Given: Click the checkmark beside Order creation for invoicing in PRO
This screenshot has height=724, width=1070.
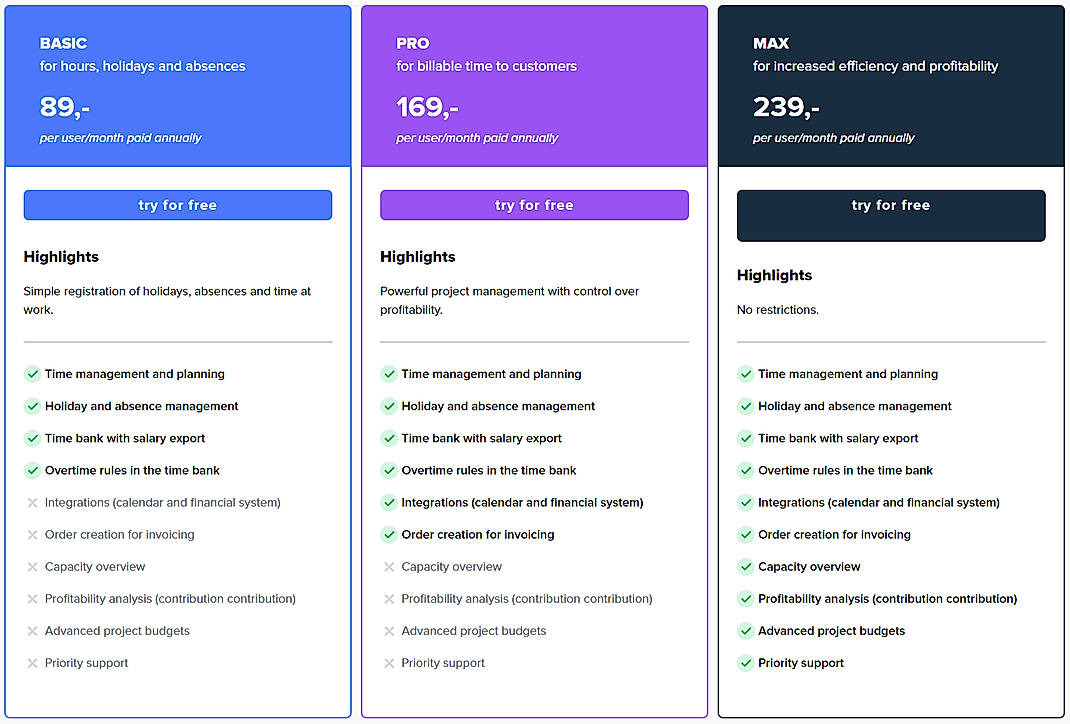Looking at the screenshot, I should [x=388, y=534].
